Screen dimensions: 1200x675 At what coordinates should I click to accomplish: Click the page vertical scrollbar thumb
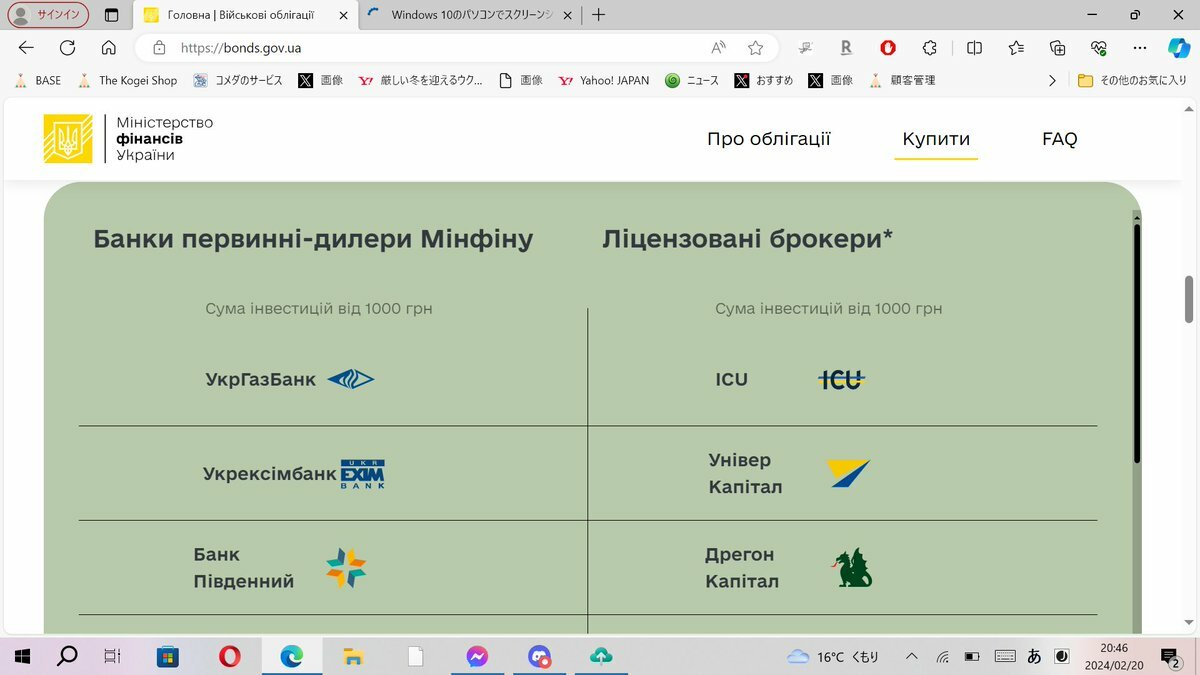[1189, 299]
